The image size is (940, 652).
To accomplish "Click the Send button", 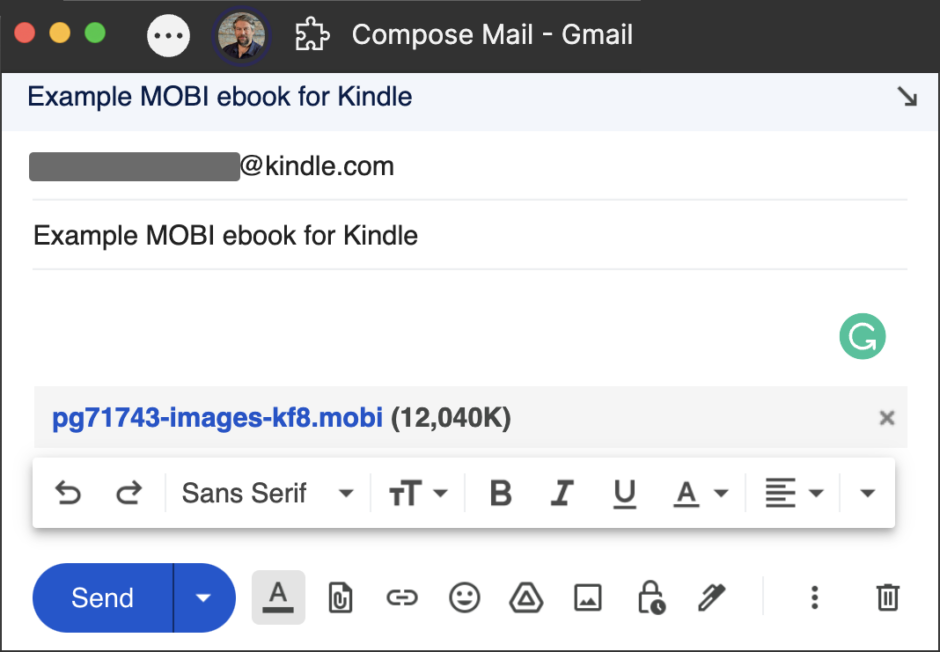I will [100, 597].
